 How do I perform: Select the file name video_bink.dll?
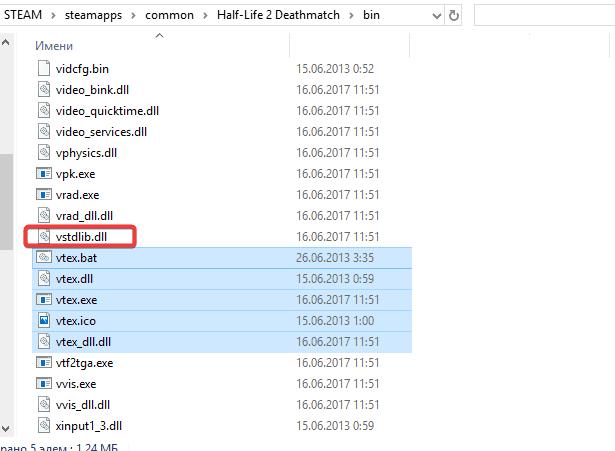[x=92, y=90]
